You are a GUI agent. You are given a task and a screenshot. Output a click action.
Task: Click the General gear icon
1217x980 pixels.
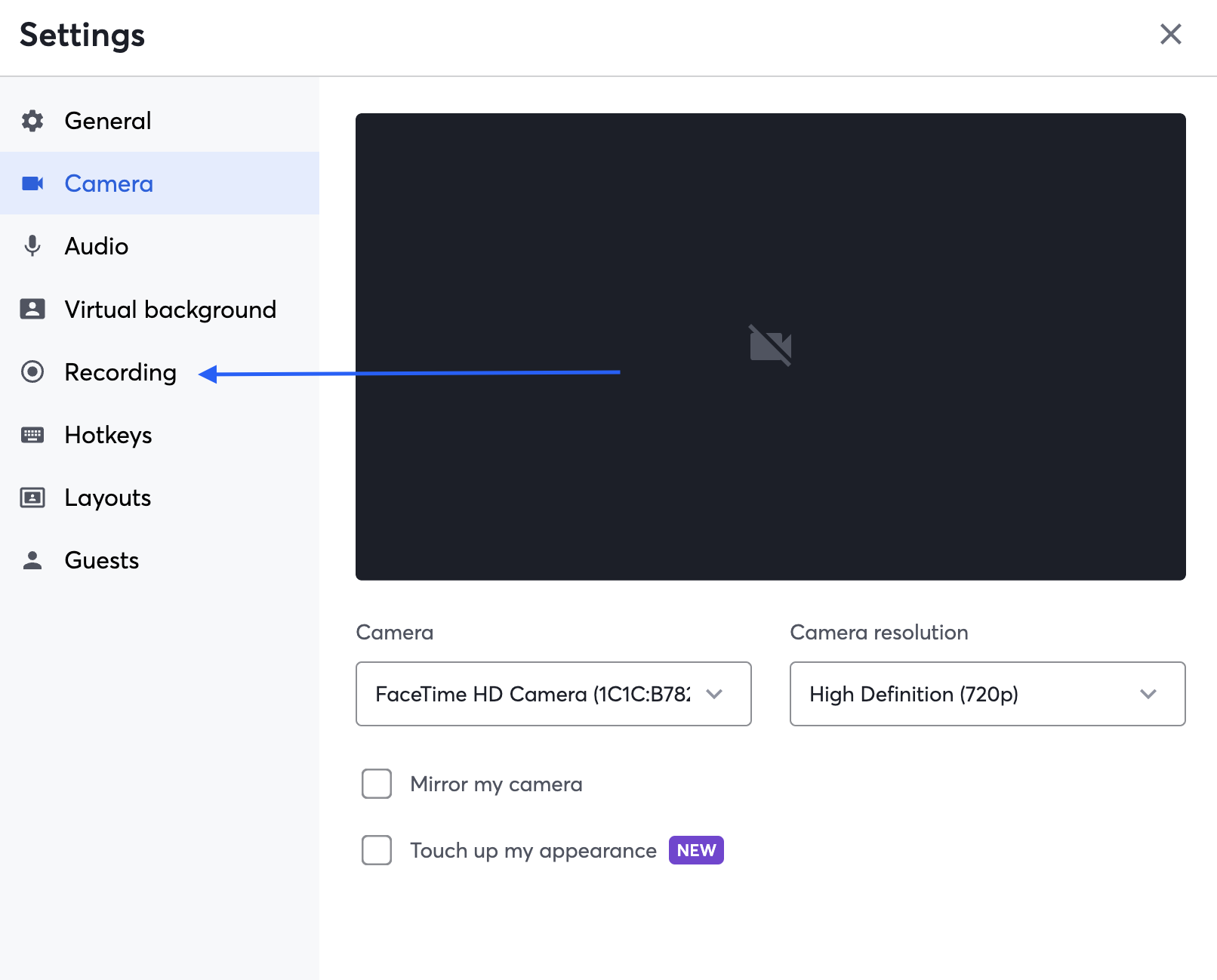pos(32,121)
